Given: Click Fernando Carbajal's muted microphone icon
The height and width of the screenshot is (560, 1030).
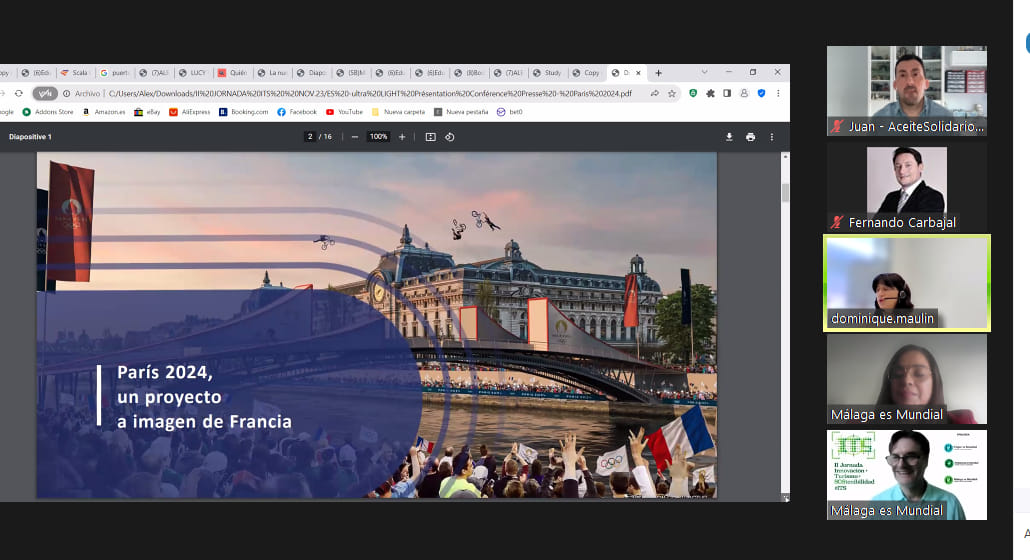Looking at the screenshot, I should point(837,223).
